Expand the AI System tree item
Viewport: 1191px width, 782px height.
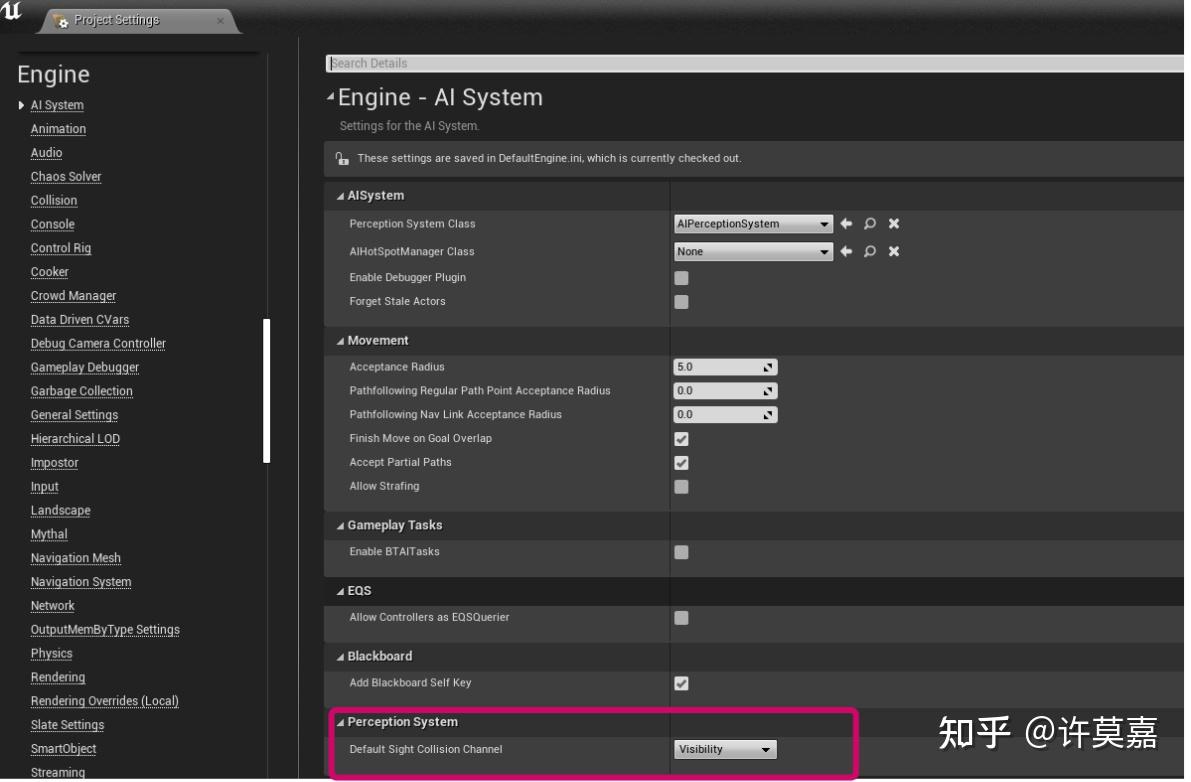click(21, 105)
